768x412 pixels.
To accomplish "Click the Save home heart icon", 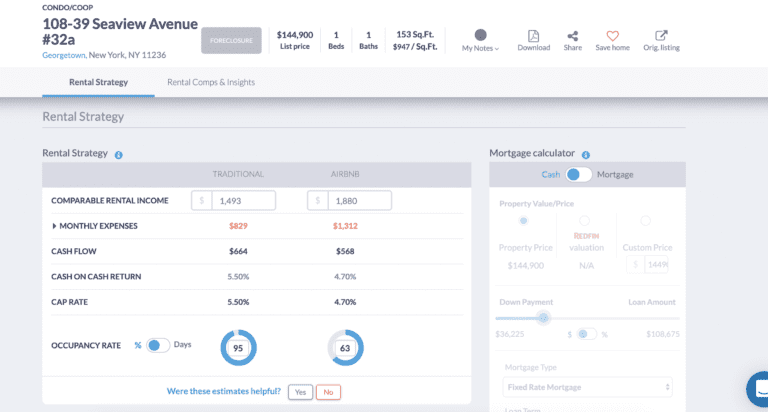I will tap(612, 36).
